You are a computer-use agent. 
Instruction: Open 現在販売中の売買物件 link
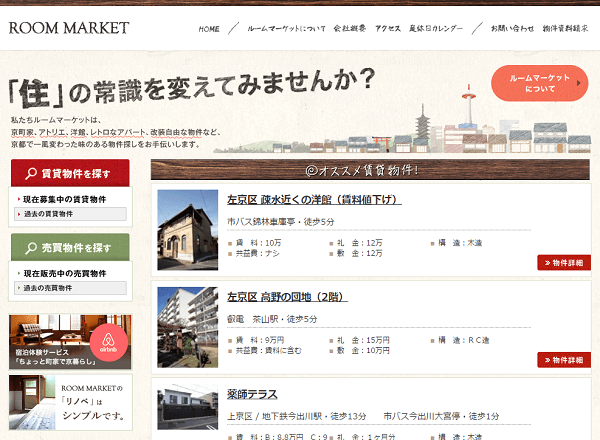(x=64, y=273)
